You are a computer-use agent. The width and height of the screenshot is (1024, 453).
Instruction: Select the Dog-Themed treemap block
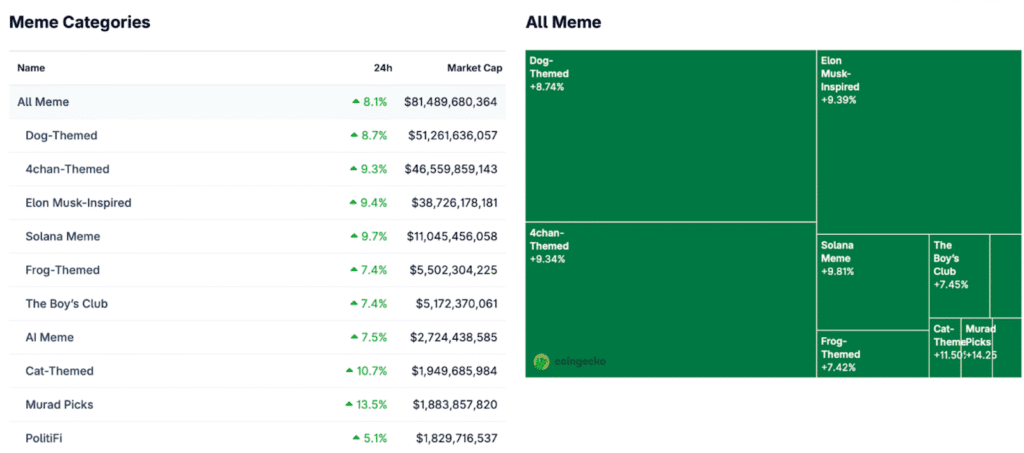(x=670, y=135)
